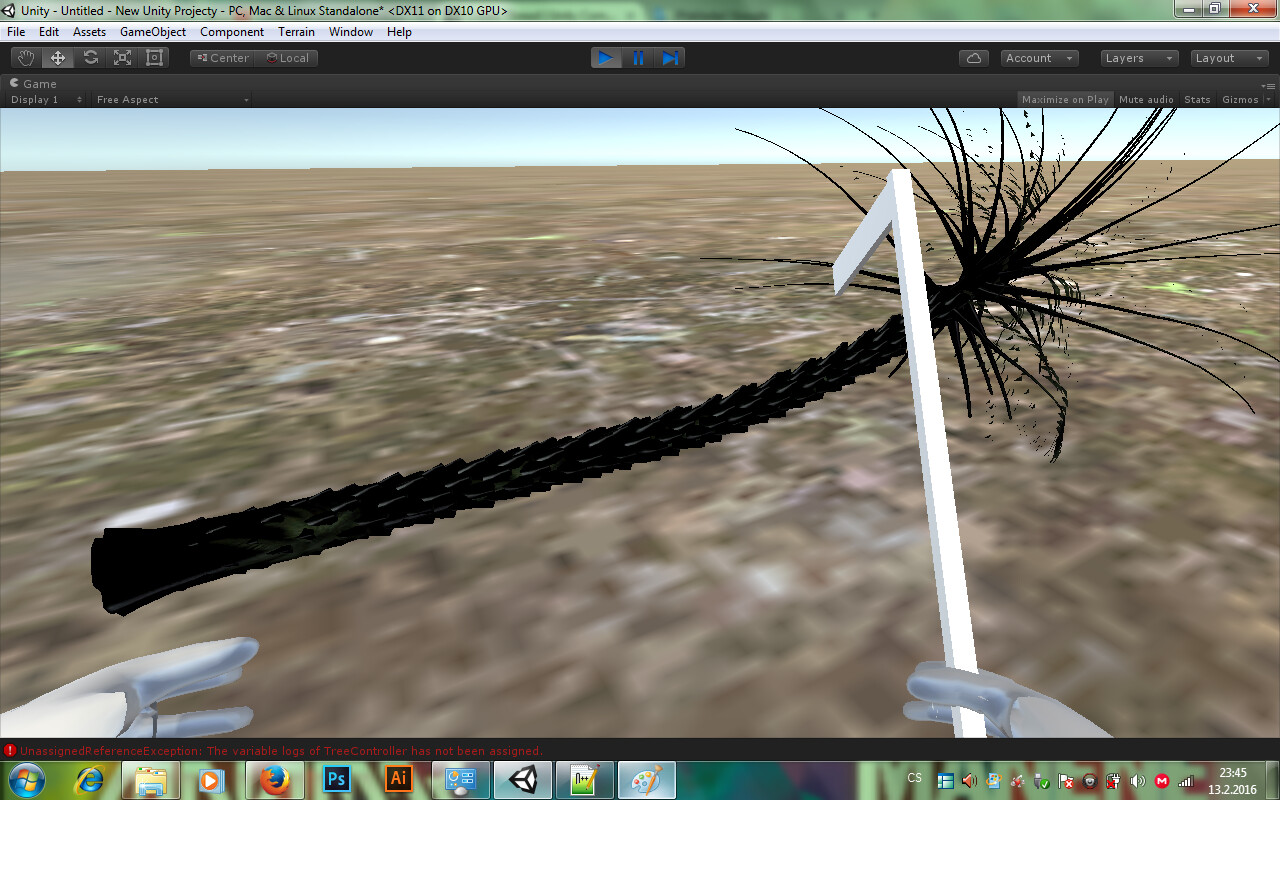
Task: Select the Move tool
Action: click(57, 57)
